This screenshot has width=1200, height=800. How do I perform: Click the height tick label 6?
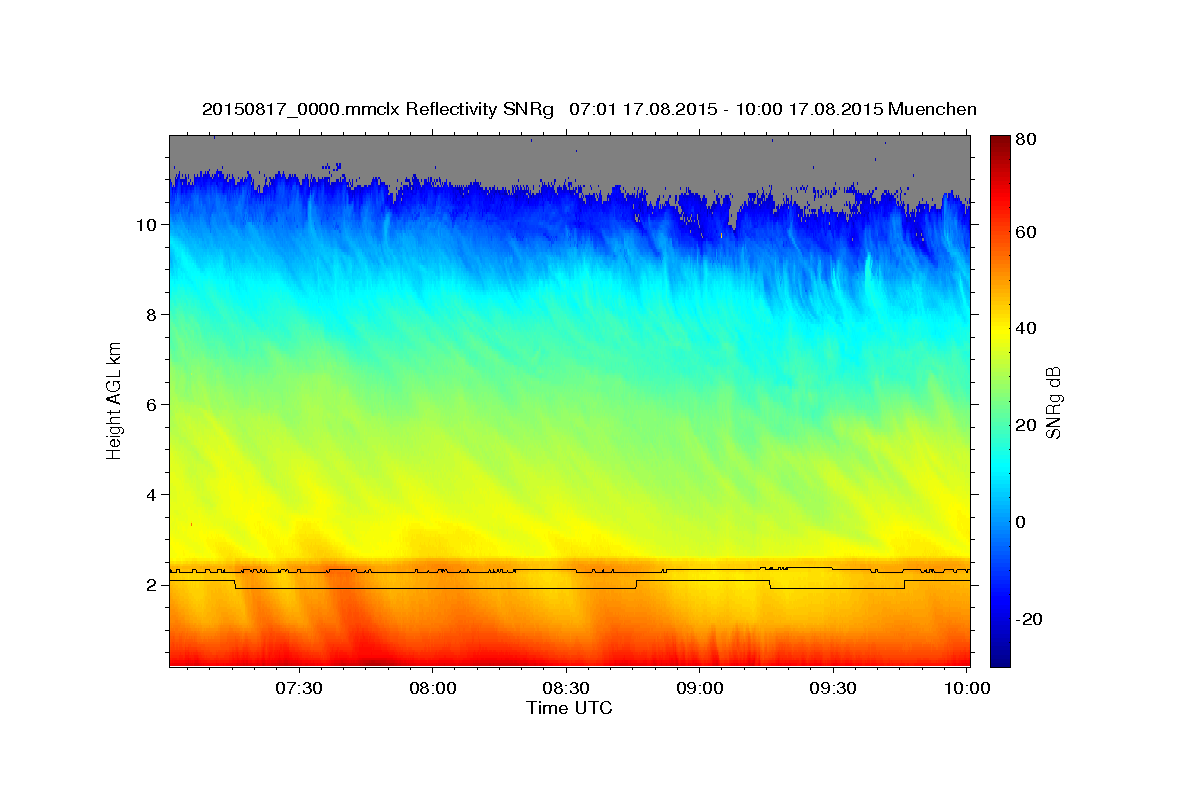[150, 405]
